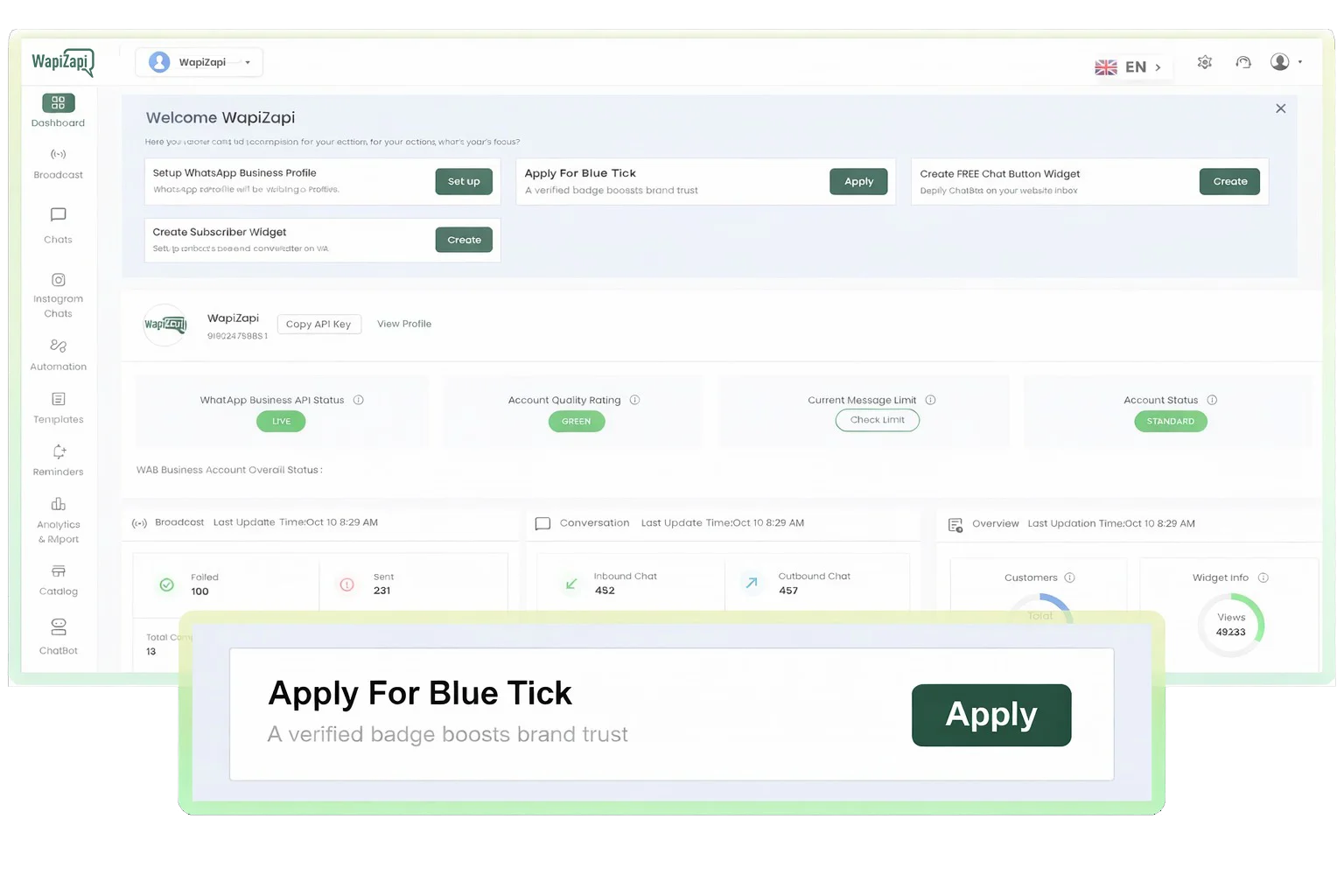Click the Check Limit button
The width and height of the screenshot is (1344, 896).
point(877,420)
